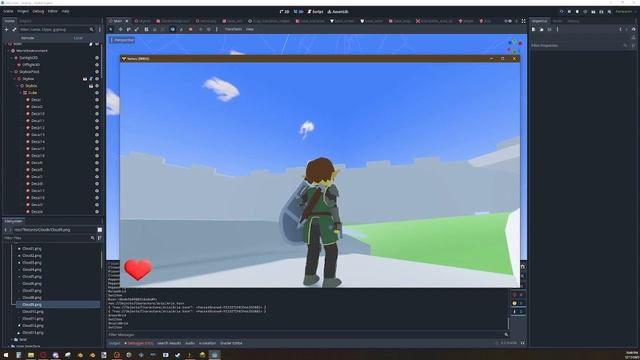
Task: Click the save resource icon in Inspector
Action: pyautogui.click(x=549, y=29)
